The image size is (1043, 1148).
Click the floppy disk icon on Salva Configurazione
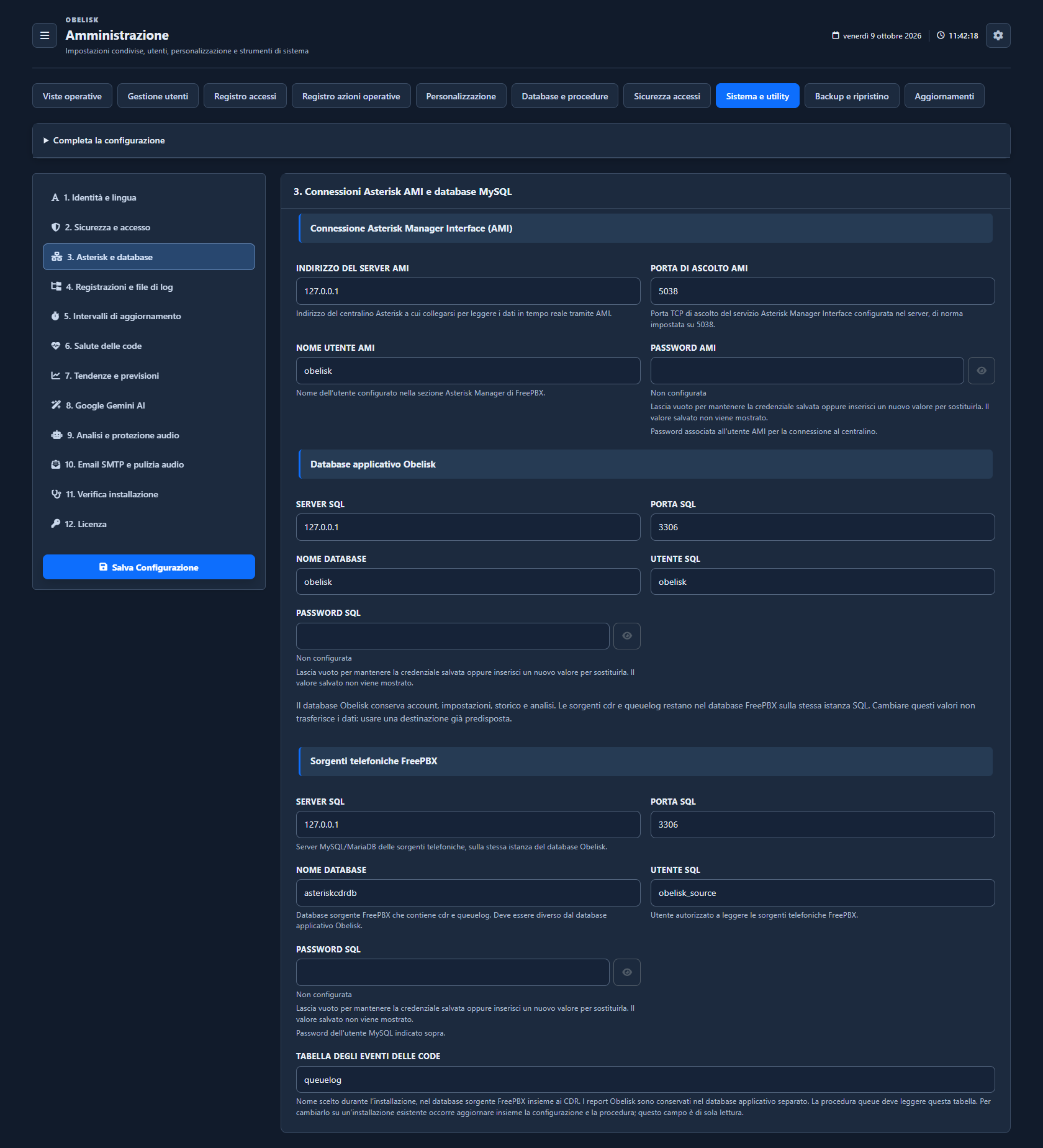pos(104,567)
